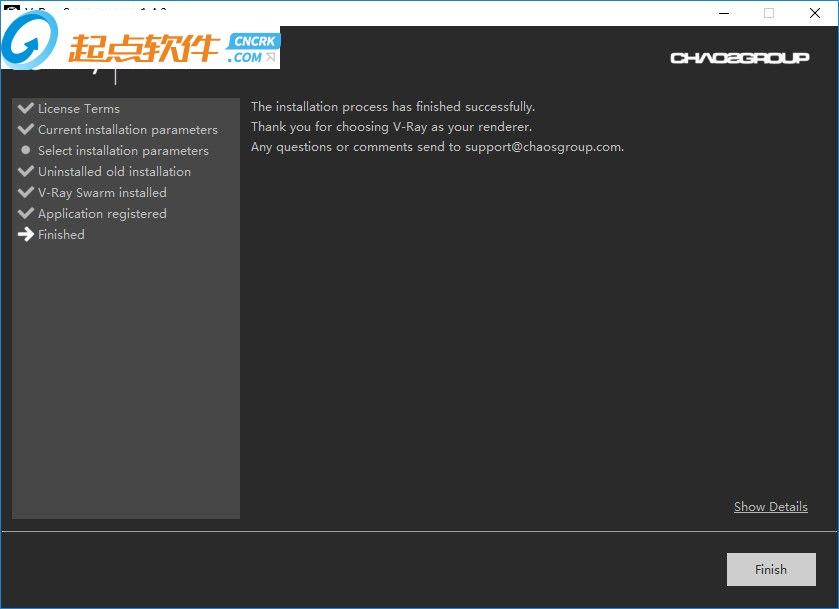Click Uninstalled old installation step
The height and width of the screenshot is (609, 839).
[114, 172]
